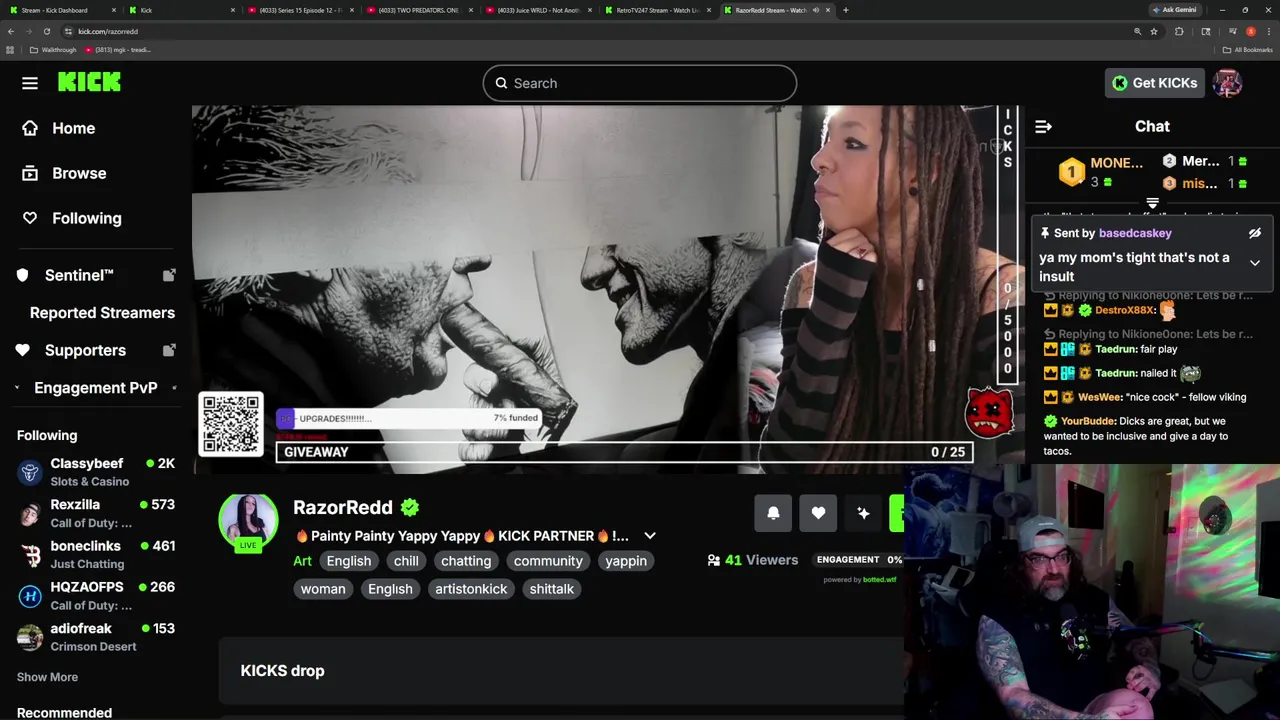Click the Get KICKs button
The image size is (1280, 720).
pos(1154,83)
